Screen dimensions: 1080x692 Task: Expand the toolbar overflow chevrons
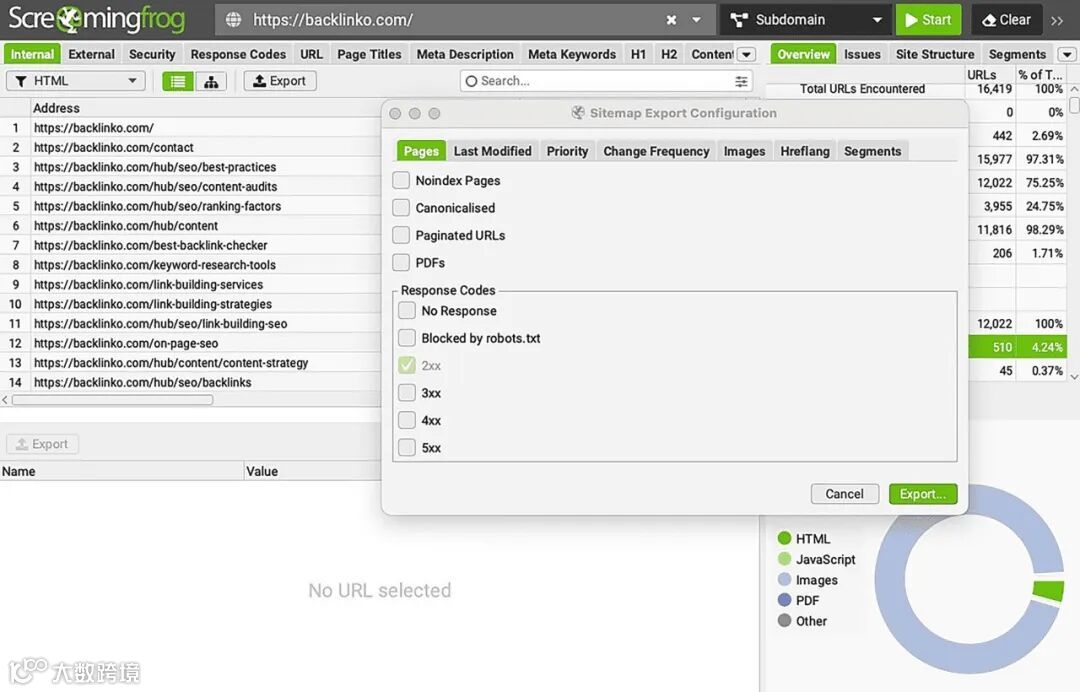1057,21
